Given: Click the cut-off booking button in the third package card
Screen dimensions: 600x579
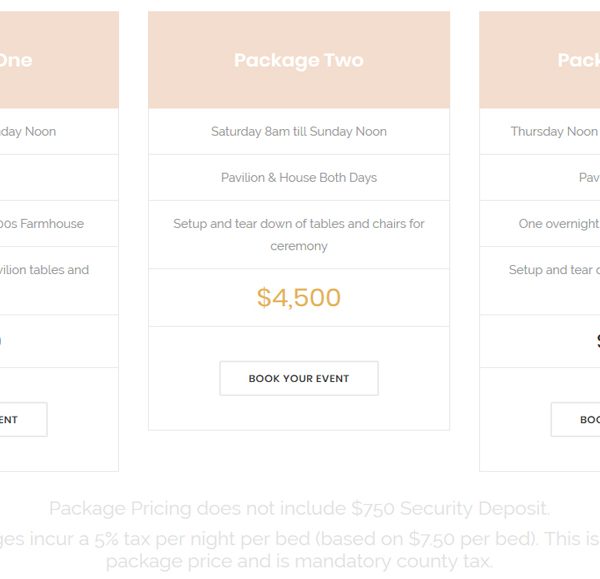Looking at the screenshot, I should coord(576,419).
